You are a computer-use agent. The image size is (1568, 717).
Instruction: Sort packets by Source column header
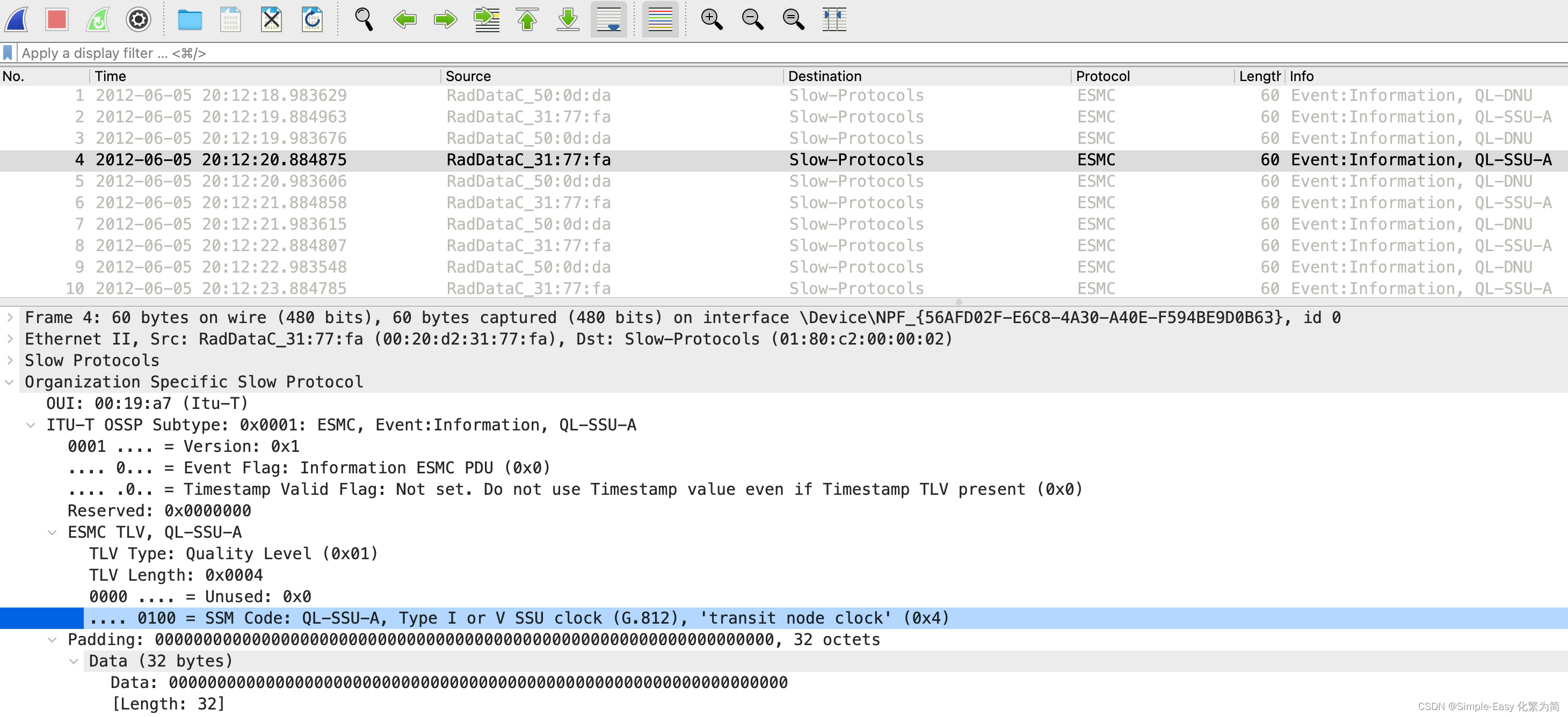(x=468, y=76)
